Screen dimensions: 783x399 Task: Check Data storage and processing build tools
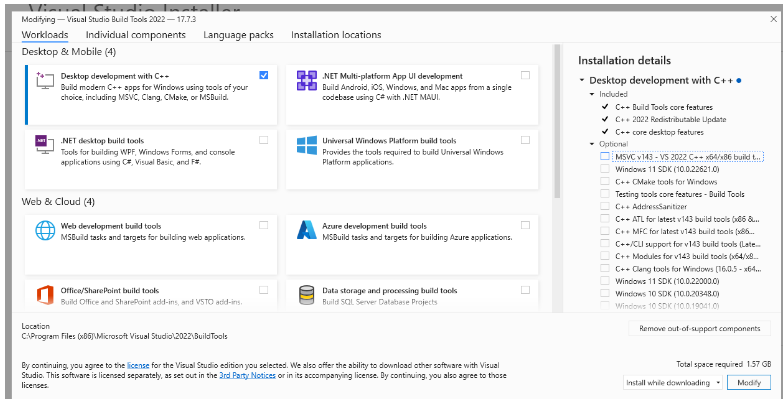click(x=525, y=290)
